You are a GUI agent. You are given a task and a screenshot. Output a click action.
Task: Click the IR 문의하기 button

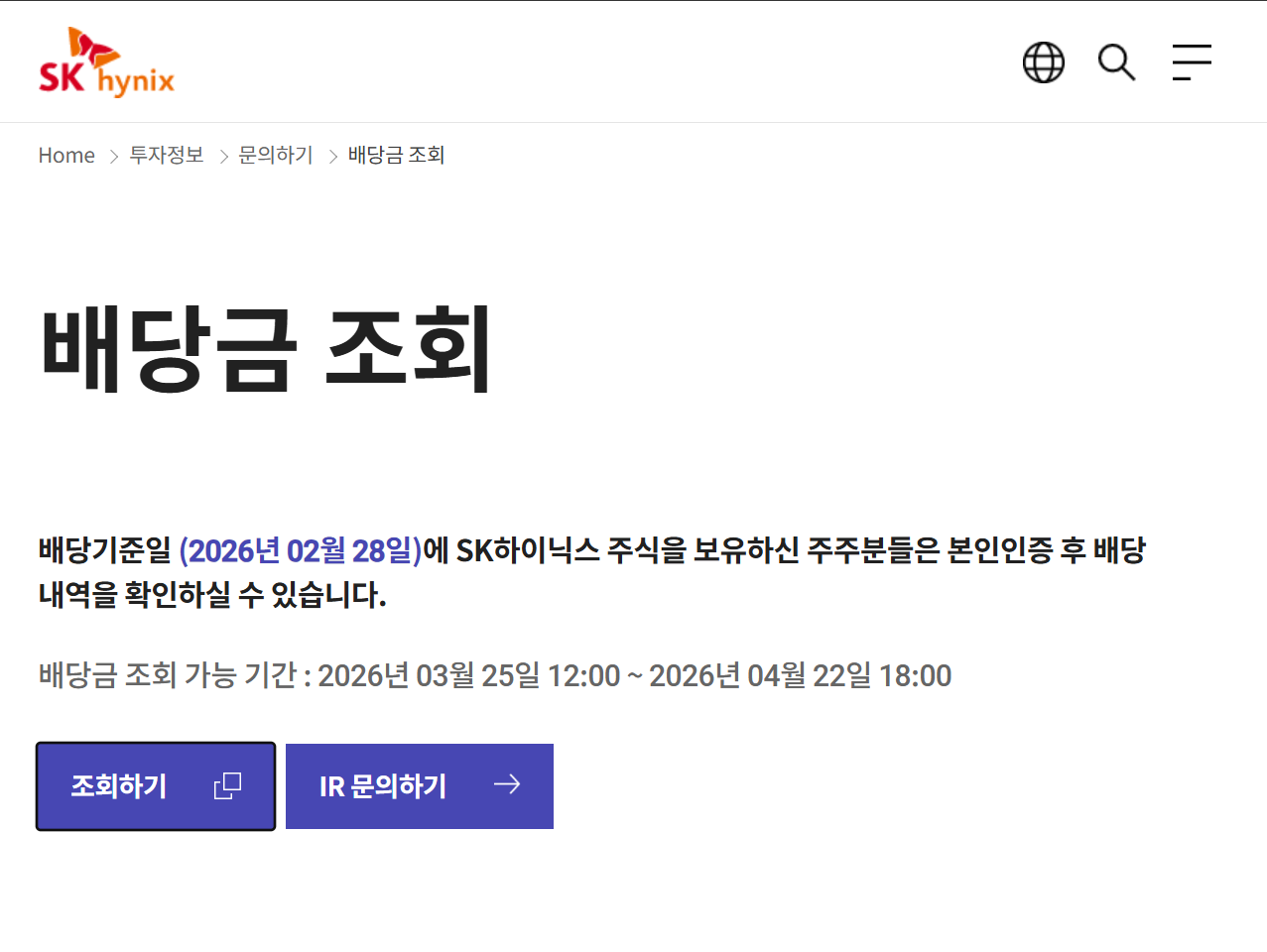420,786
